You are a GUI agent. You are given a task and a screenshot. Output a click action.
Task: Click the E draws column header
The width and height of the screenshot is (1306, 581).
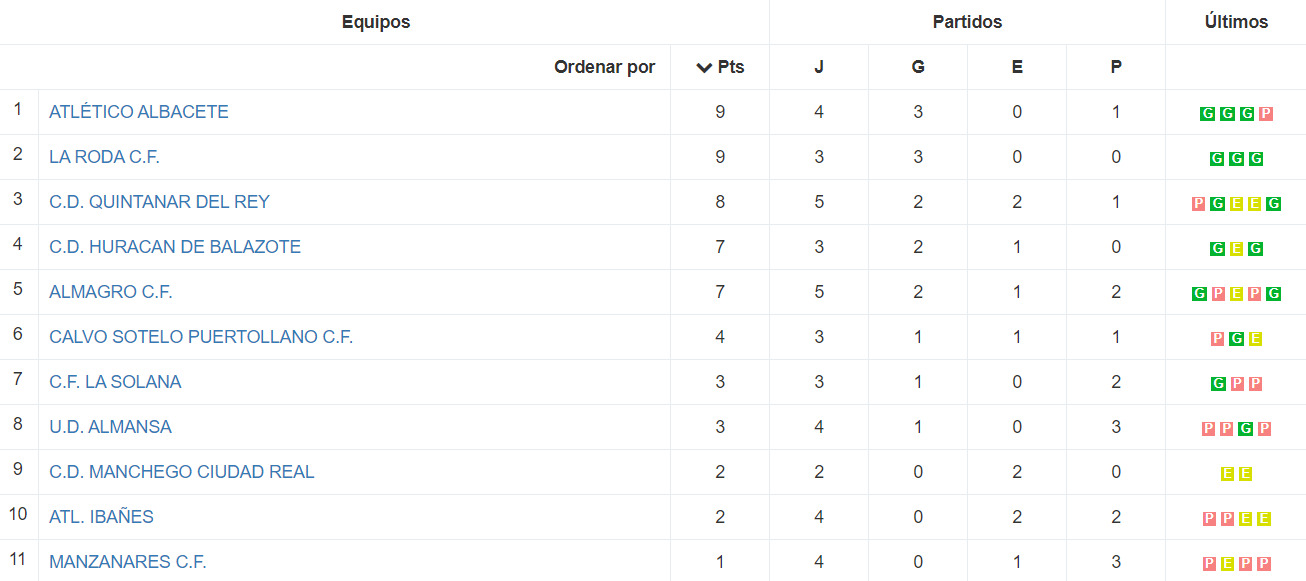1017,67
